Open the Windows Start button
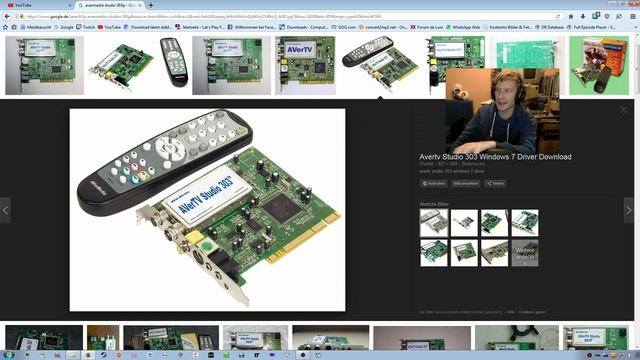The height and width of the screenshot is (360, 640). click(x=8, y=355)
